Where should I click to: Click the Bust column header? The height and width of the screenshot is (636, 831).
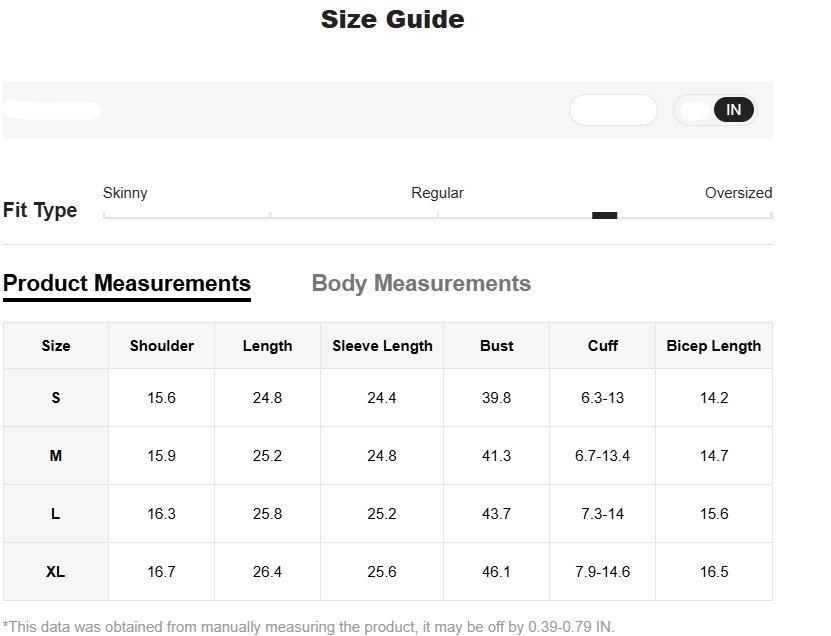[x=496, y=346]
